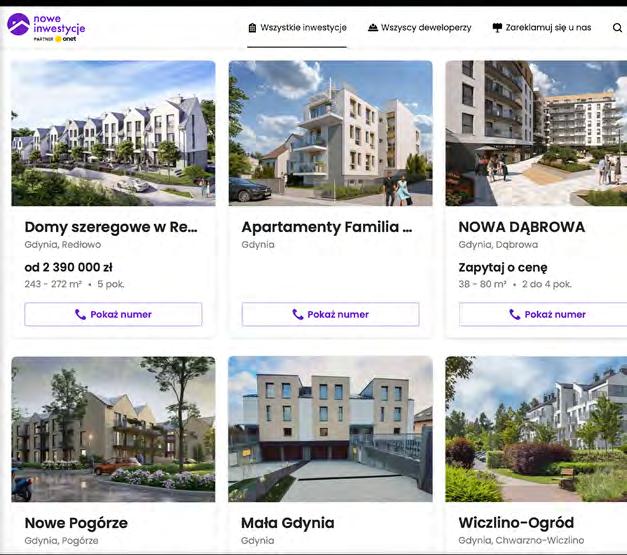Click the Mała Gdynia building photo
The image size is (627, 555).
pyautogui.click(x=330, y=429)
